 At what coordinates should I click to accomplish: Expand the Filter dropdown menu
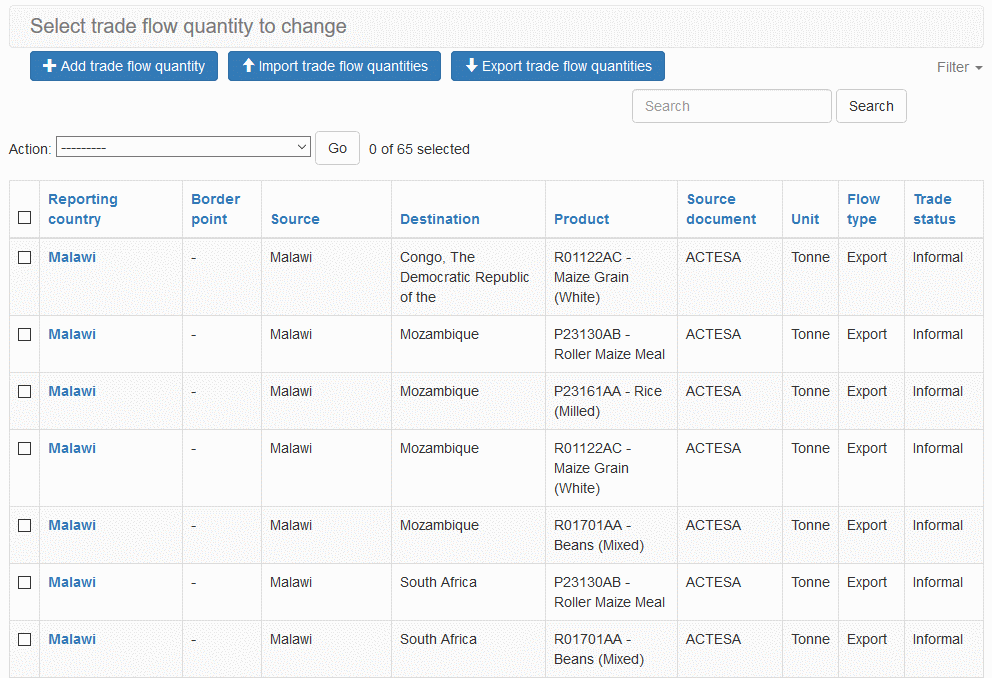[958, 67]
